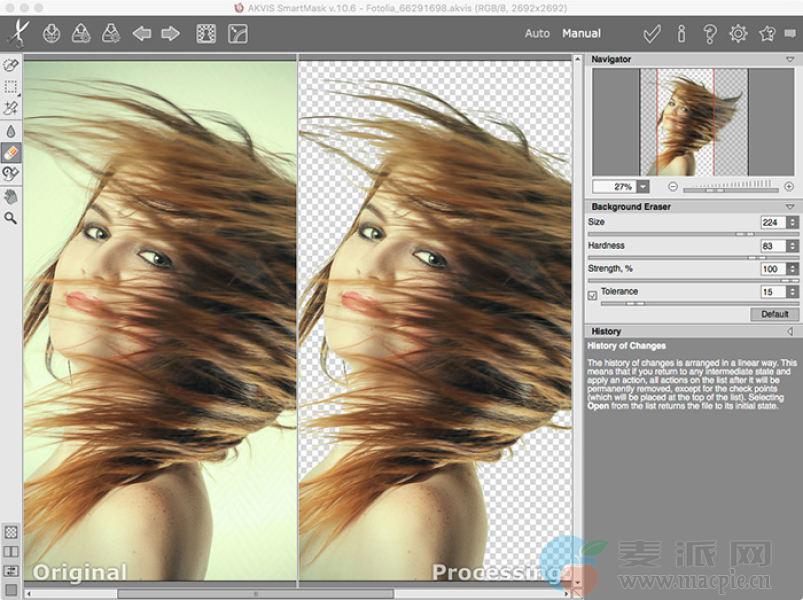Toggle the Tolerance checkbox
Image resolution: width=803 pixels, height=600 pixels.
pyautogui.click(x=592, y=294)
